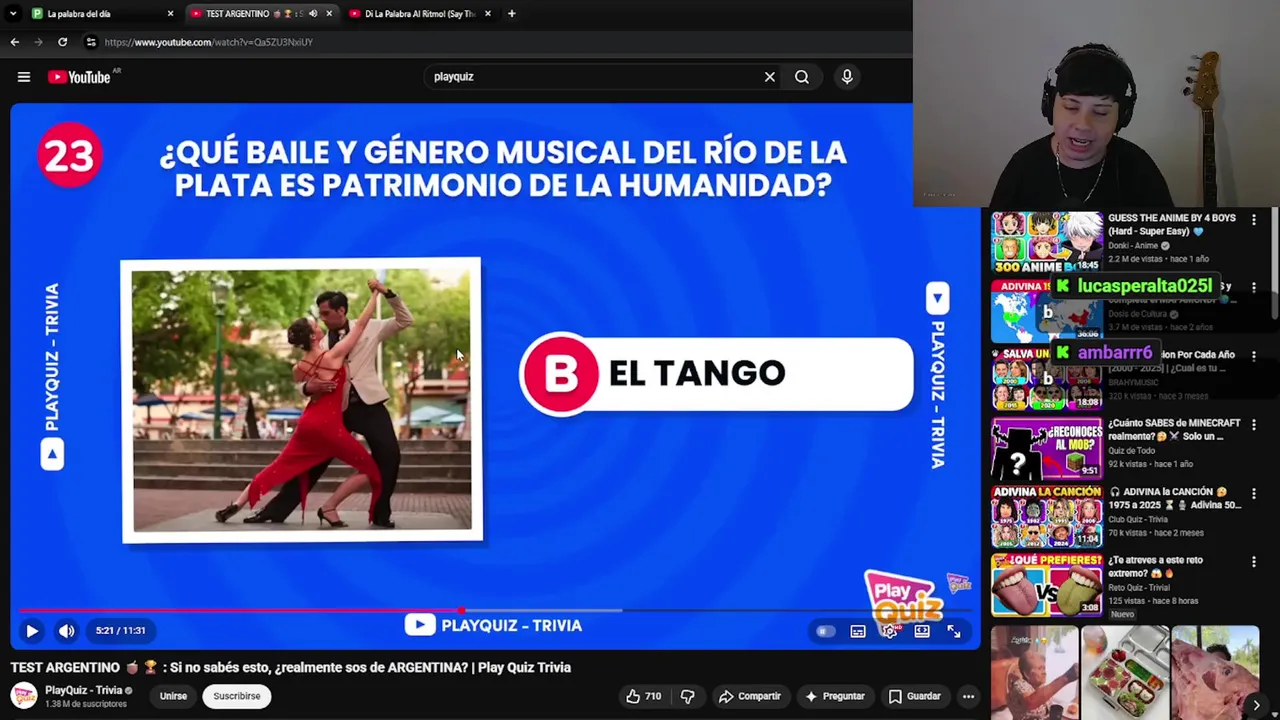Open options for Adivina la Canción video
The image size is (1280, 720).
pyautogui.click(x=1254, y=493)
